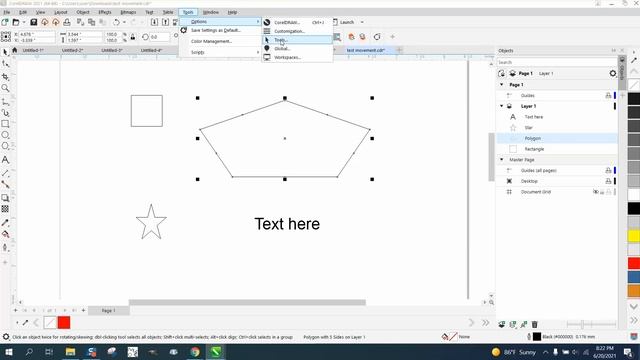This screenshot has width=640, height=360.
Task: Click the Save floppy disk icon
Action: click(33, 22)
